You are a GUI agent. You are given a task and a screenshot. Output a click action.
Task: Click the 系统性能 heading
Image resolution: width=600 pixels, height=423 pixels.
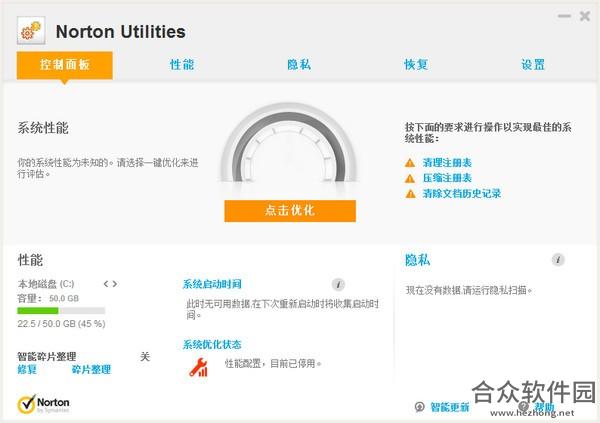click(43, 128)
